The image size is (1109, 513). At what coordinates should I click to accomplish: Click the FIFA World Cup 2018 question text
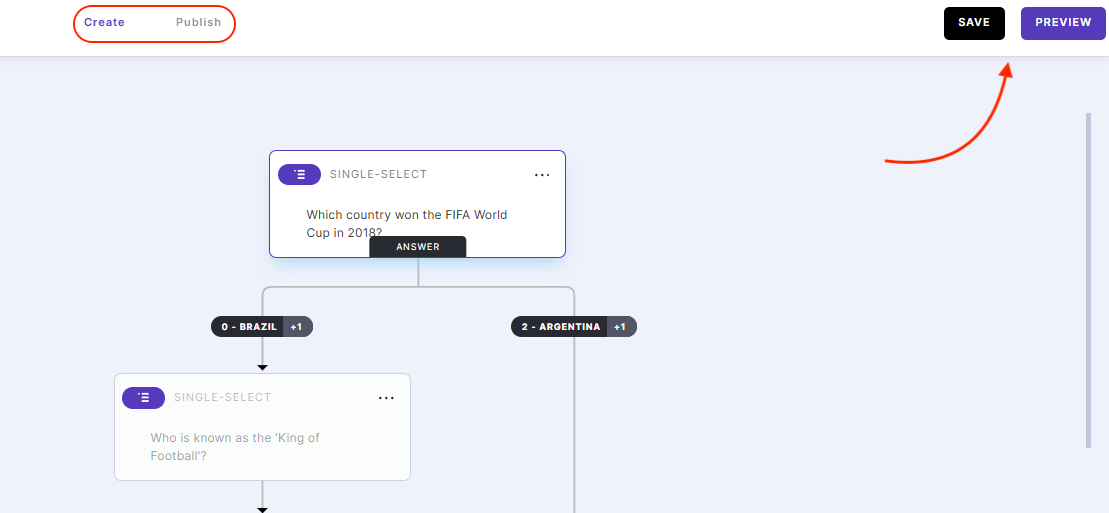(406, 223)
